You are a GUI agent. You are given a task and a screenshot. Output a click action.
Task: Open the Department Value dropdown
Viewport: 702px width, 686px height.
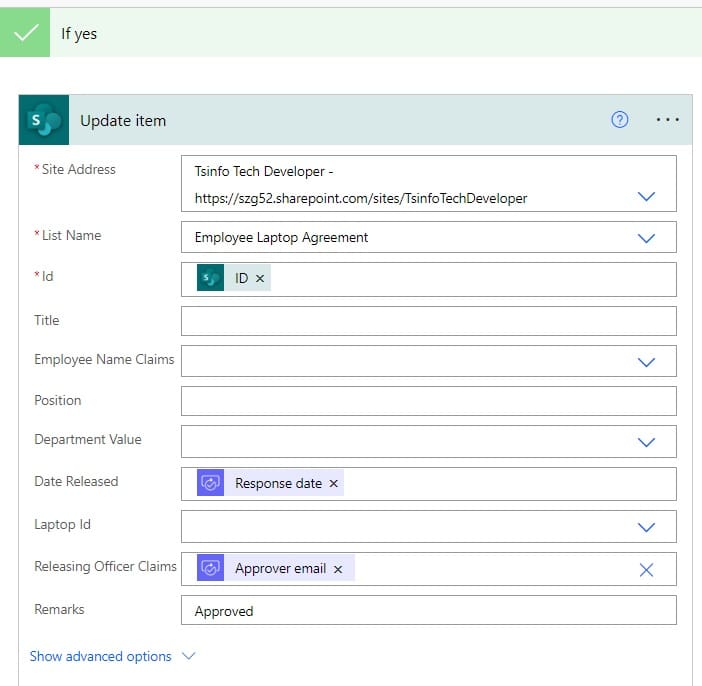pyautogui.click(x=646, y=442)
